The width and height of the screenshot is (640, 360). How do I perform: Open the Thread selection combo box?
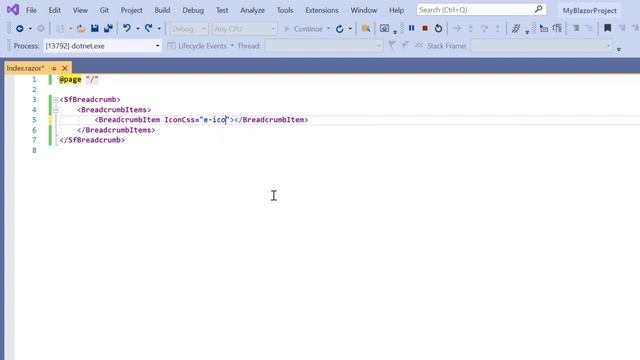tap(324, 46)
